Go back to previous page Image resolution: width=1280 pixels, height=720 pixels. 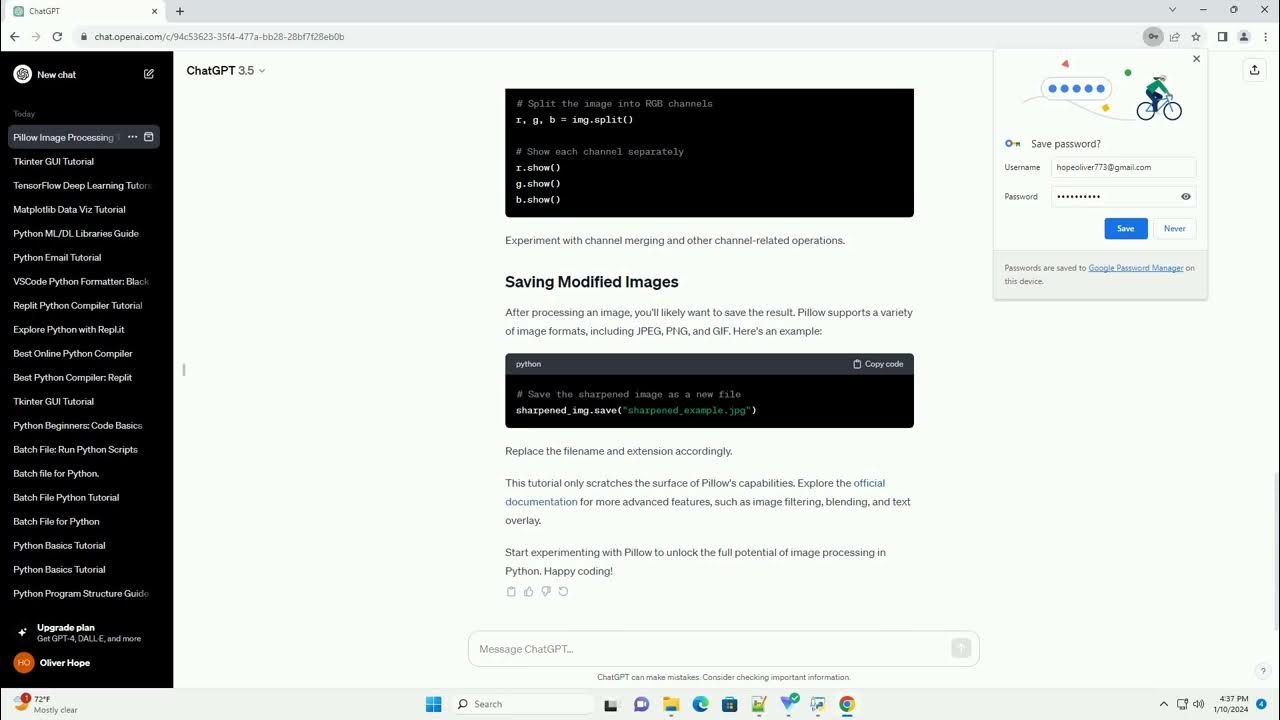[14, 37]
